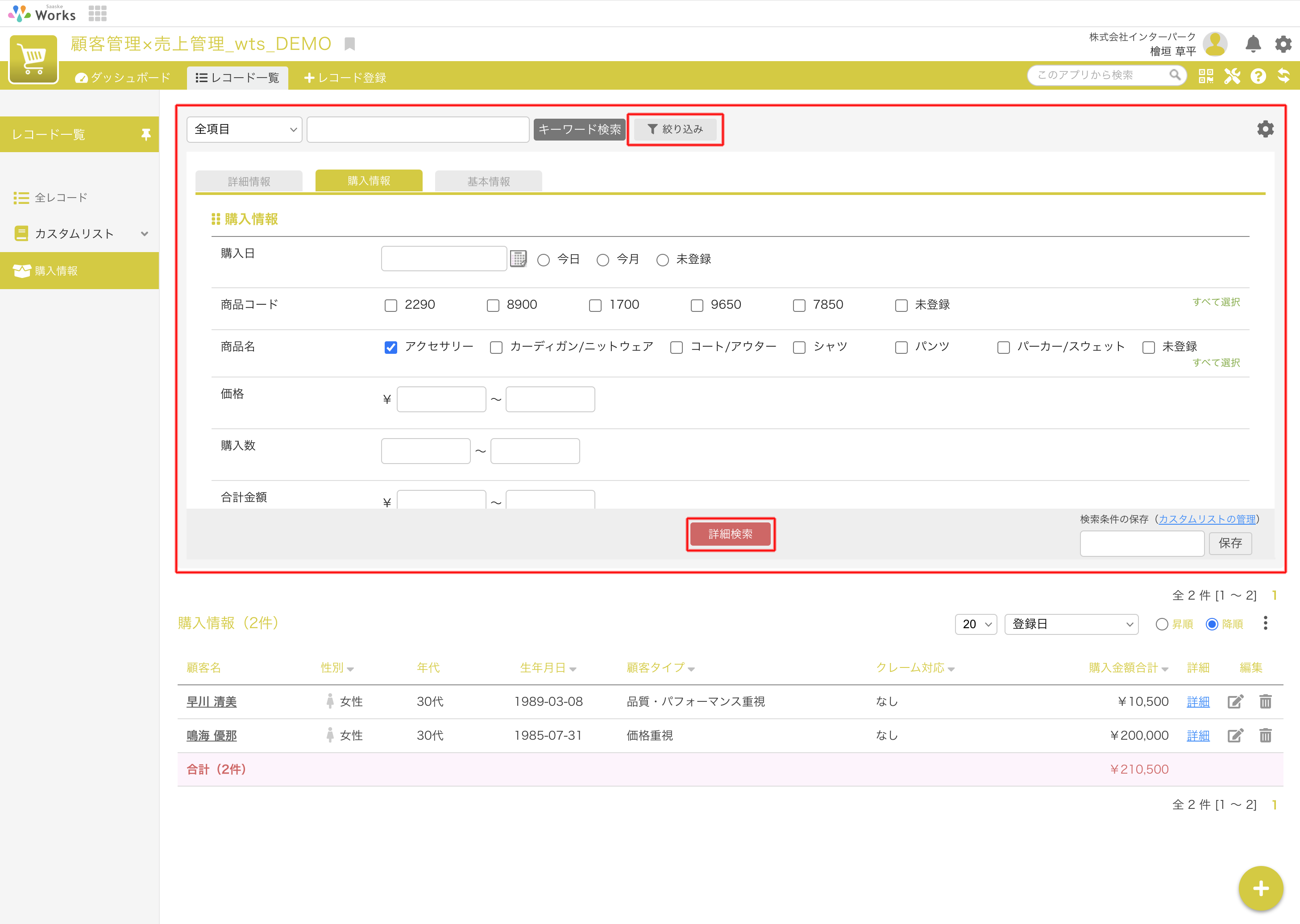Click the sync arrows icon
Viewport: 1300px width, 924px height.
coord(1283,76)
